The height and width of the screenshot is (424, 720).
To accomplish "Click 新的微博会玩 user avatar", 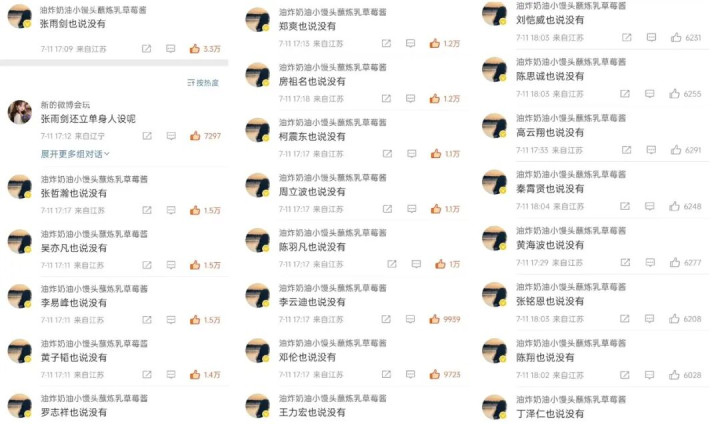I will pos(20,112).
